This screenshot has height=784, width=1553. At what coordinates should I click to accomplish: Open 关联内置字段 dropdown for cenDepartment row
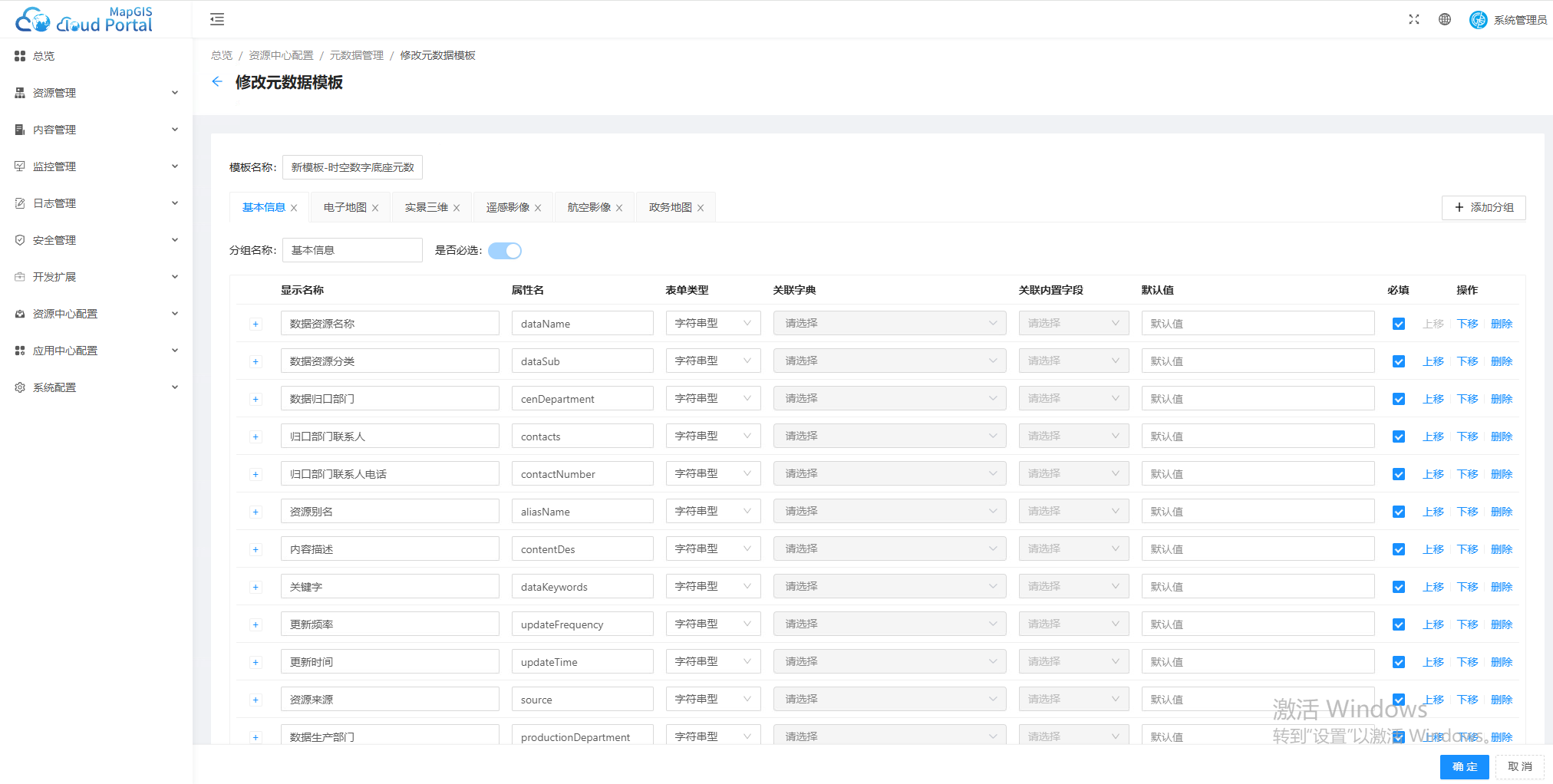(x=1073, y=398)
